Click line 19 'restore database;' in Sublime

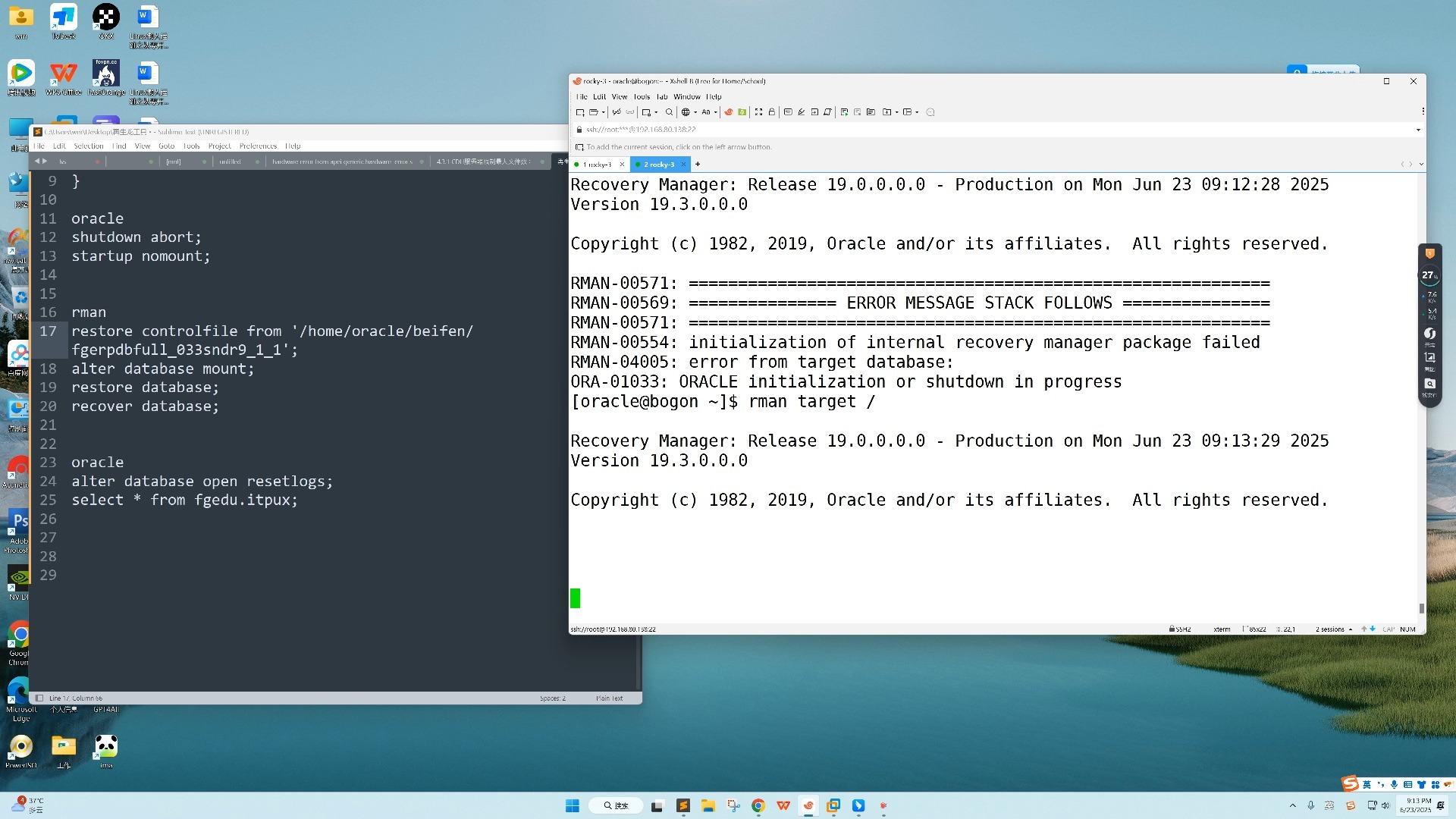pos(145,388)
